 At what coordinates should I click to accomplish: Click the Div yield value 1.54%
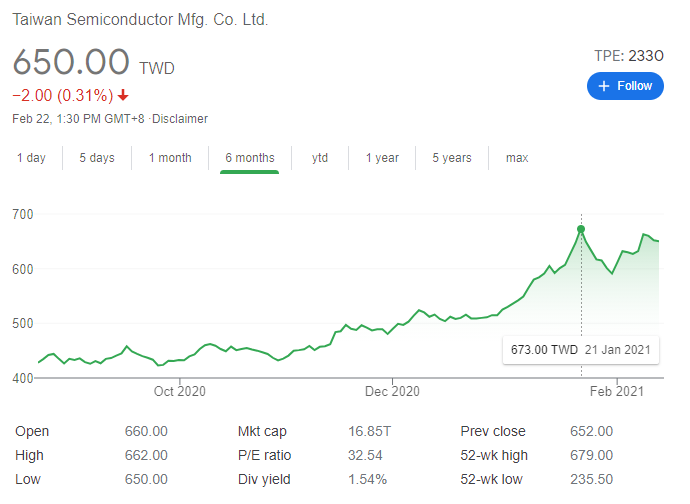click(367, 479)
